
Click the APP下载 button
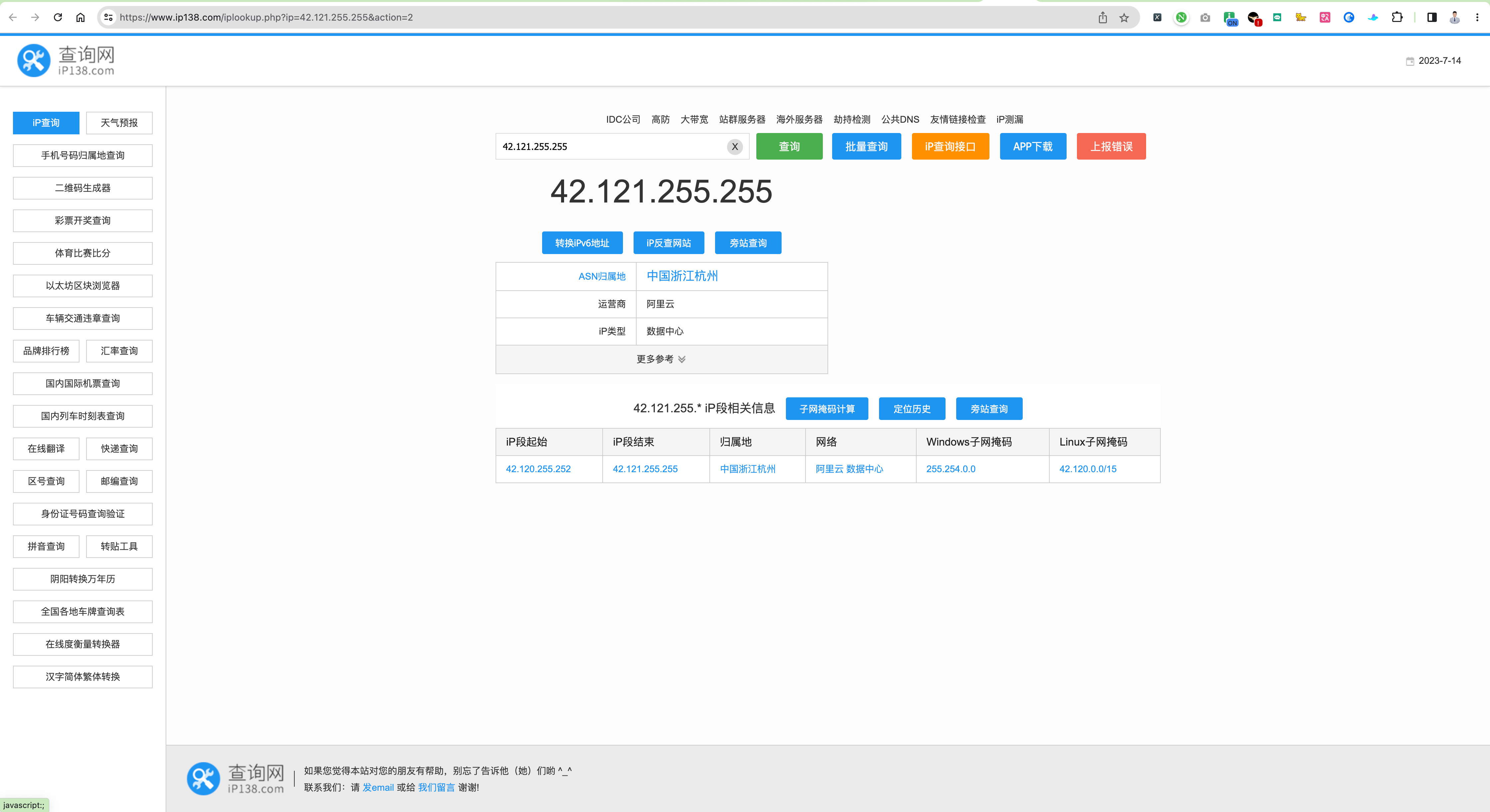click(1032, 146)
